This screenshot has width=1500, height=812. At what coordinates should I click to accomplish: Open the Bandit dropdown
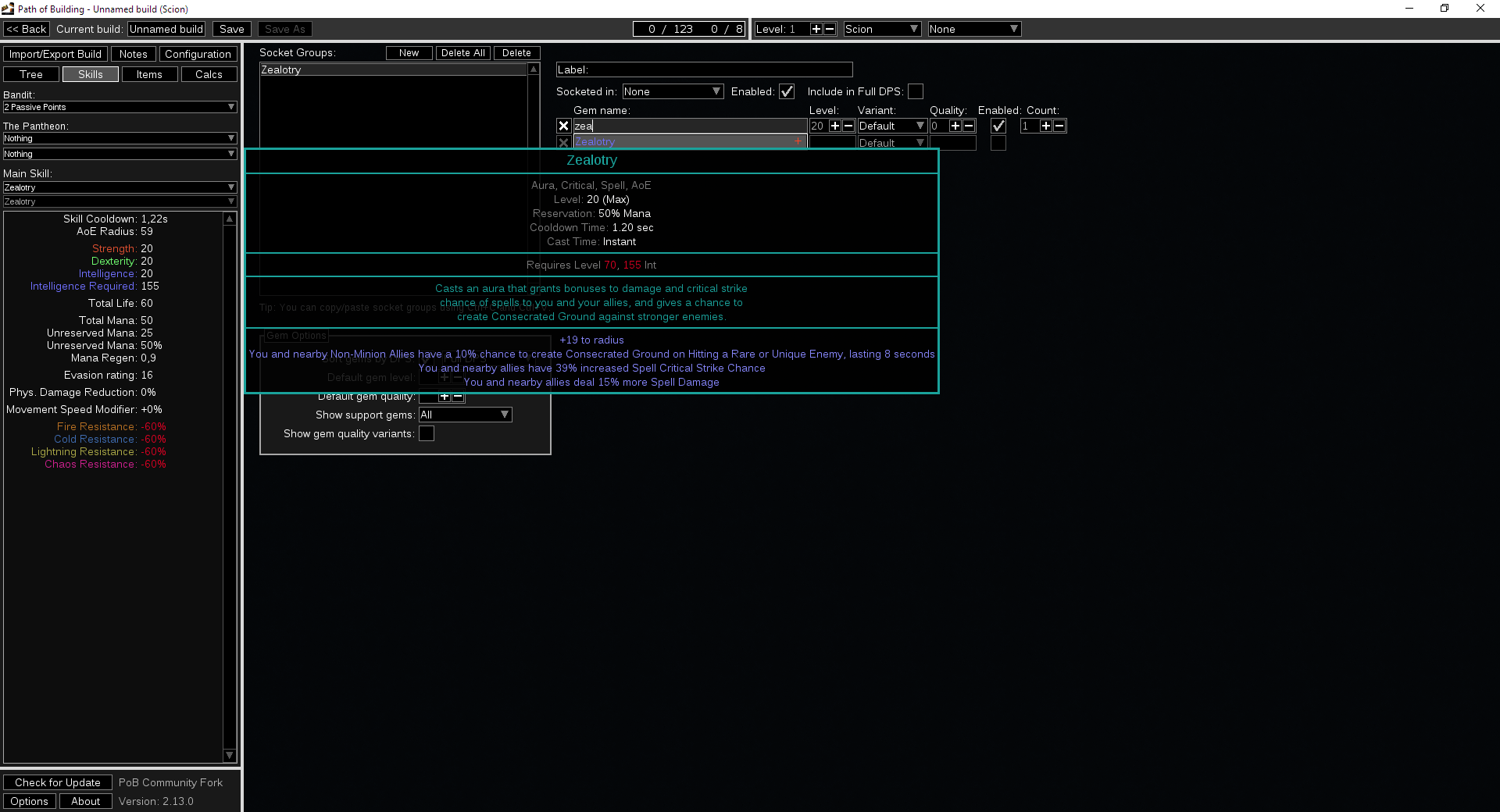120,107
